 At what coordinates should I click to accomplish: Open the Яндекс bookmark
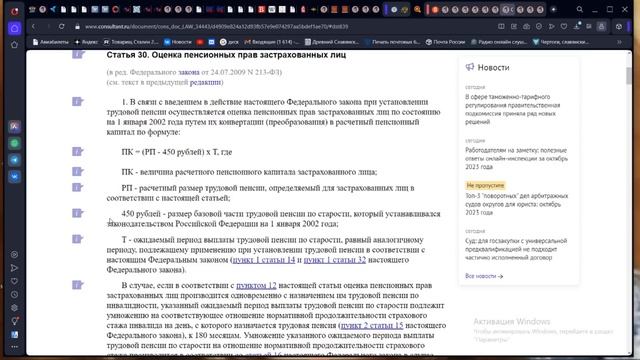coord(86,42)
